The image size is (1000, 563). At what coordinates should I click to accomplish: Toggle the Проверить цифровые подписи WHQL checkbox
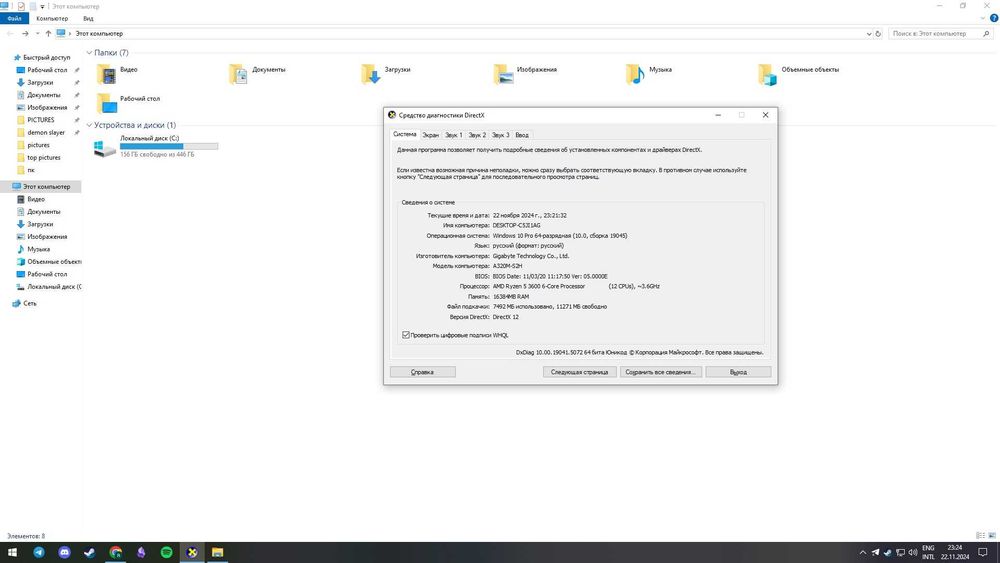406,335
